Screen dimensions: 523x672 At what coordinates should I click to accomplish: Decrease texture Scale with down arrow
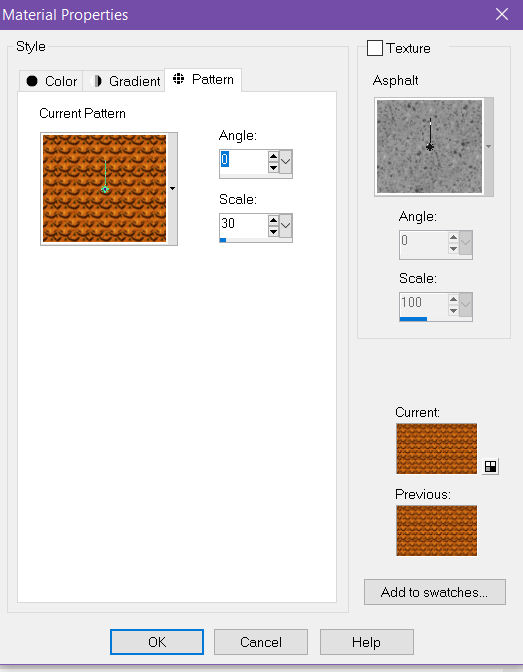coord(454,311)
